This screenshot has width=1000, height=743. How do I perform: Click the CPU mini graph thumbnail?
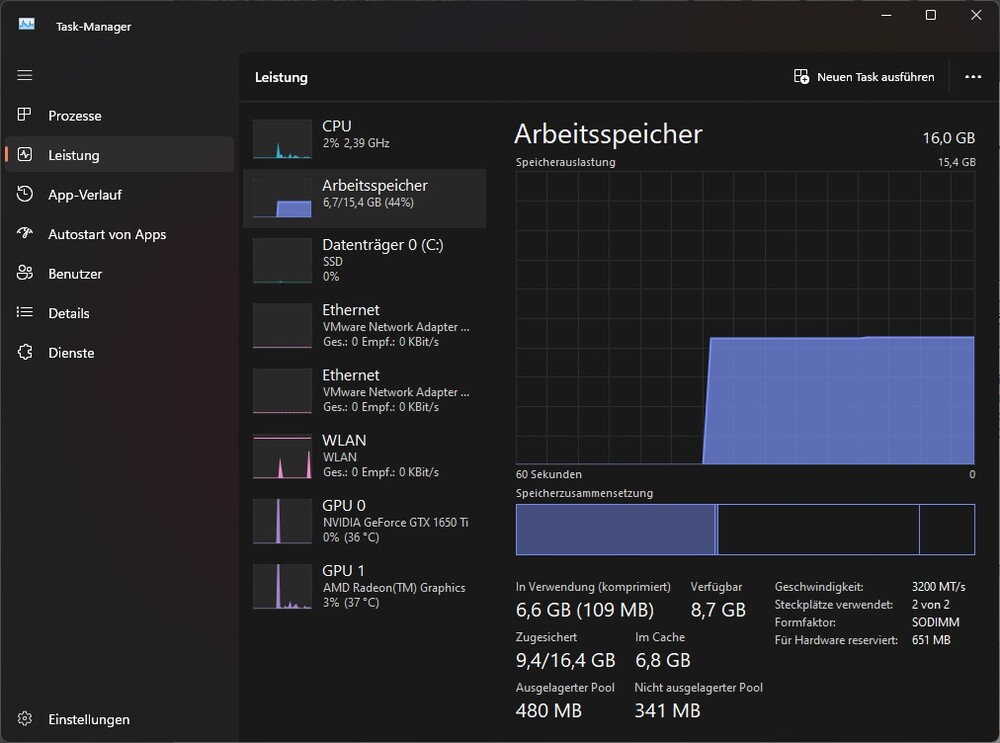(282, 139)
